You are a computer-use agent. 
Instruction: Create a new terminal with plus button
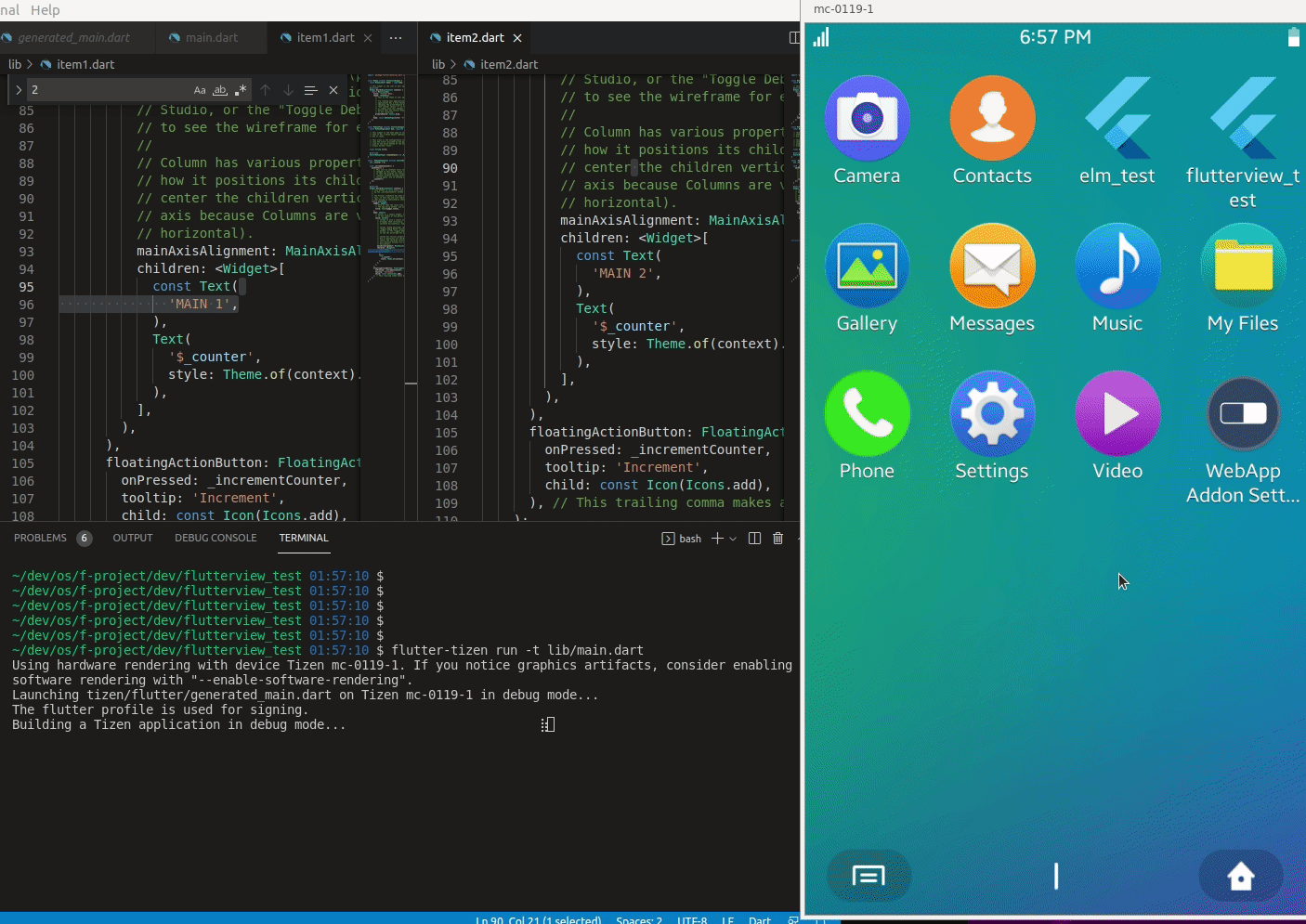point(717,539)
